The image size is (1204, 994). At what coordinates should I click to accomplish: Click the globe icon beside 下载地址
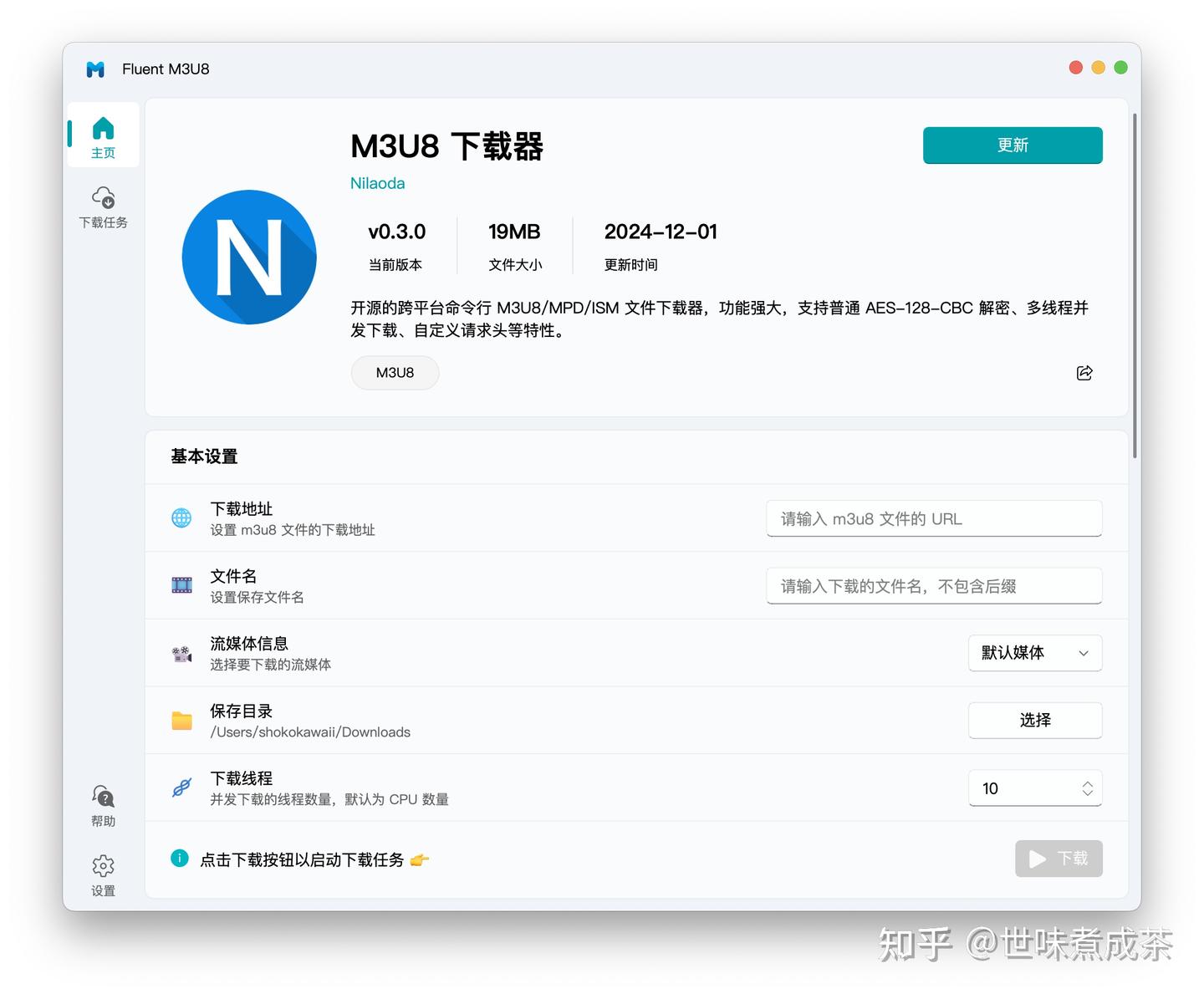tap(181, 517)
